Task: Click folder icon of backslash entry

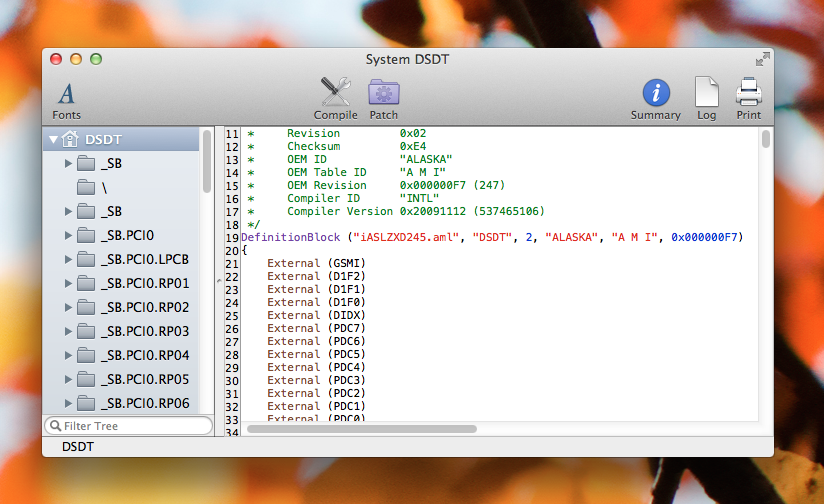Action: 86,187
